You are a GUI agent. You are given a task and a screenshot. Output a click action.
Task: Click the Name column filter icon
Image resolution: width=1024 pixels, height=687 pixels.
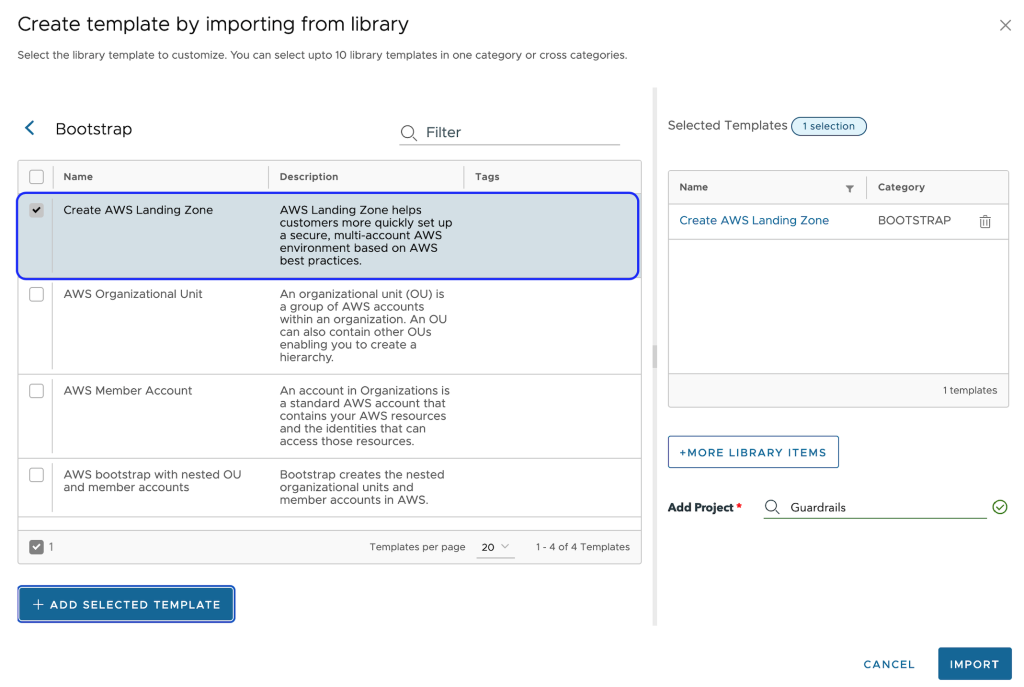coord(850,188)
